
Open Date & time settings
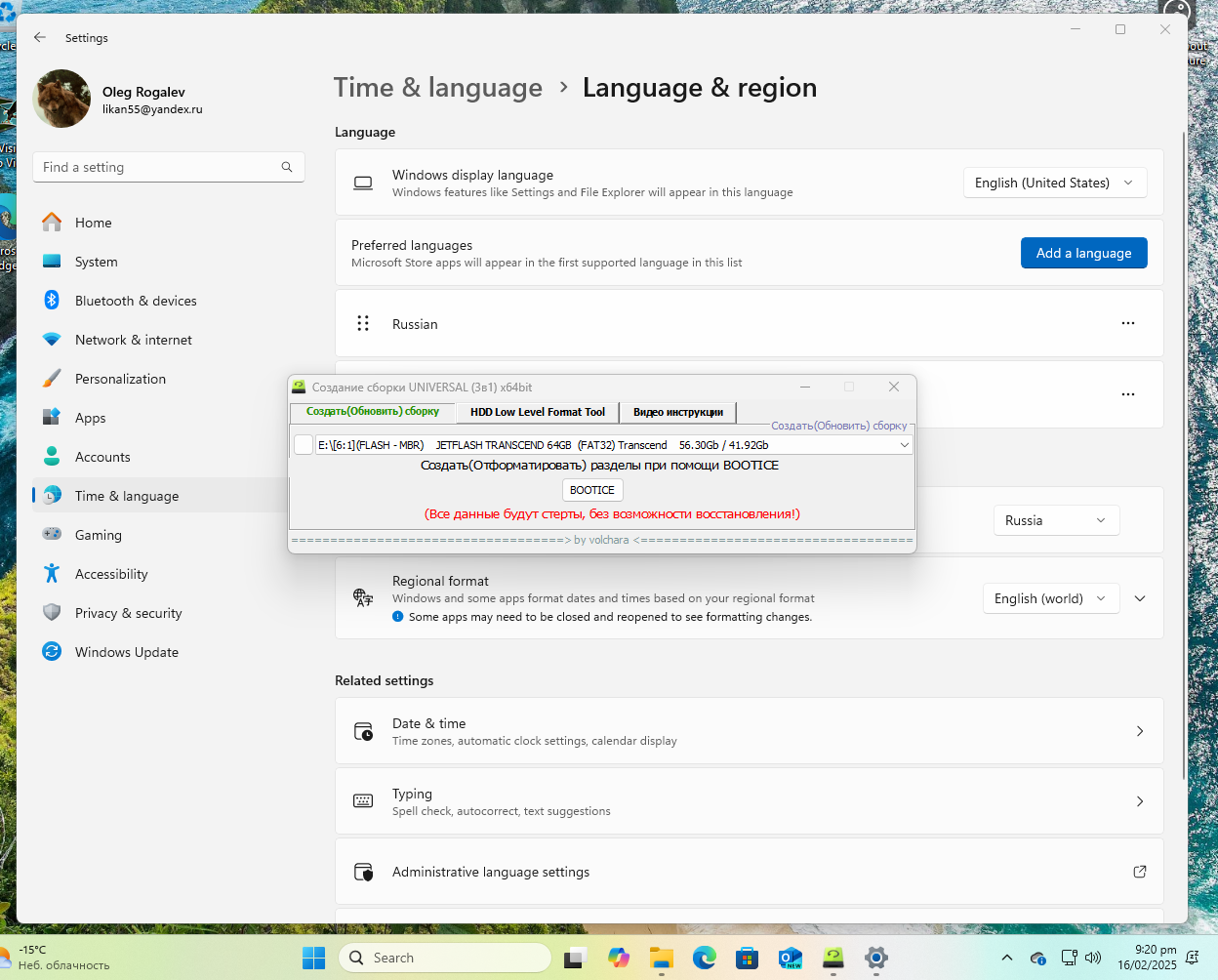(x=749, y=731)
